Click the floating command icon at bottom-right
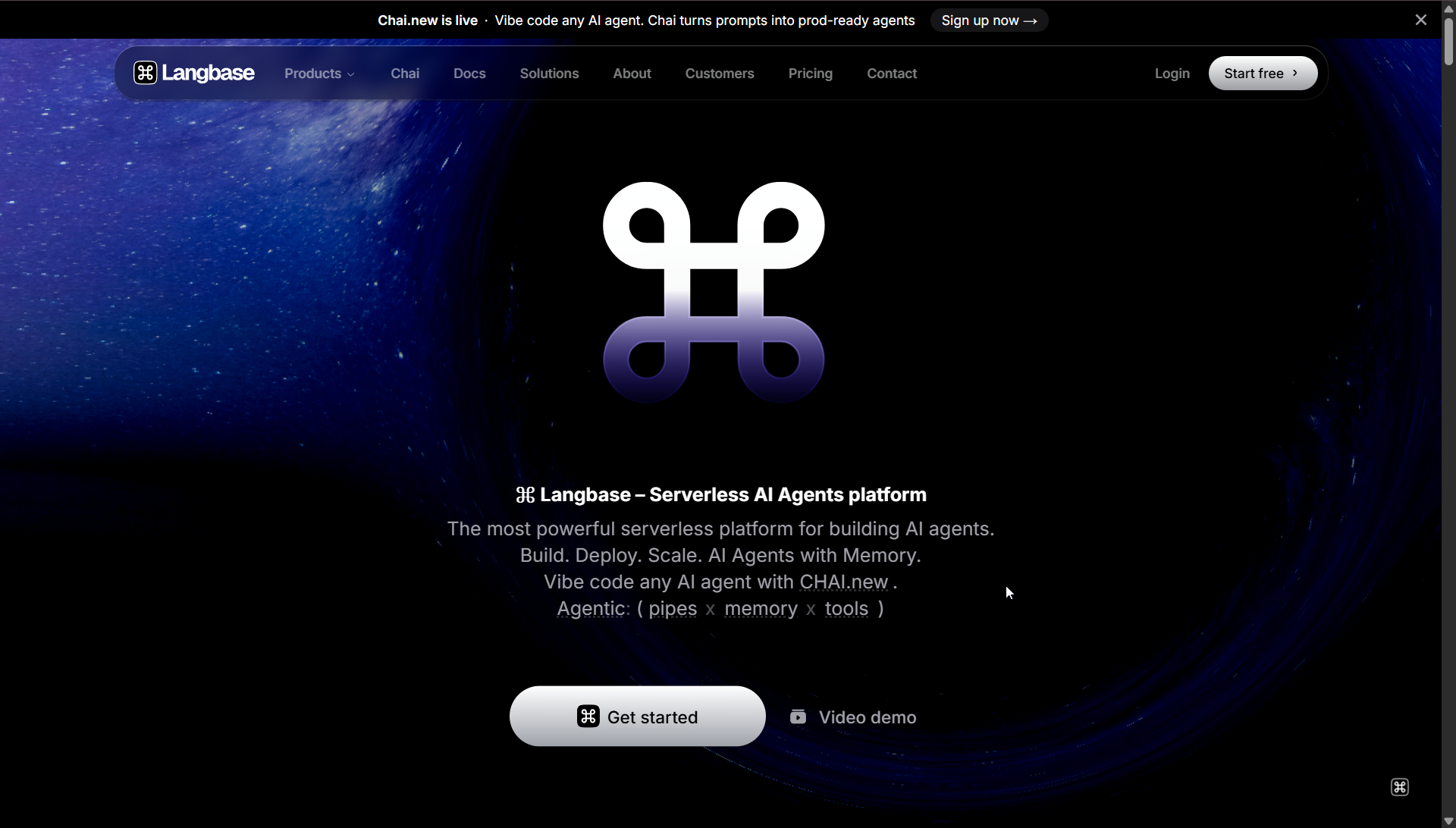This screenshot has height=828, width=1456. pyautogui.click(x=1400, y=787)
